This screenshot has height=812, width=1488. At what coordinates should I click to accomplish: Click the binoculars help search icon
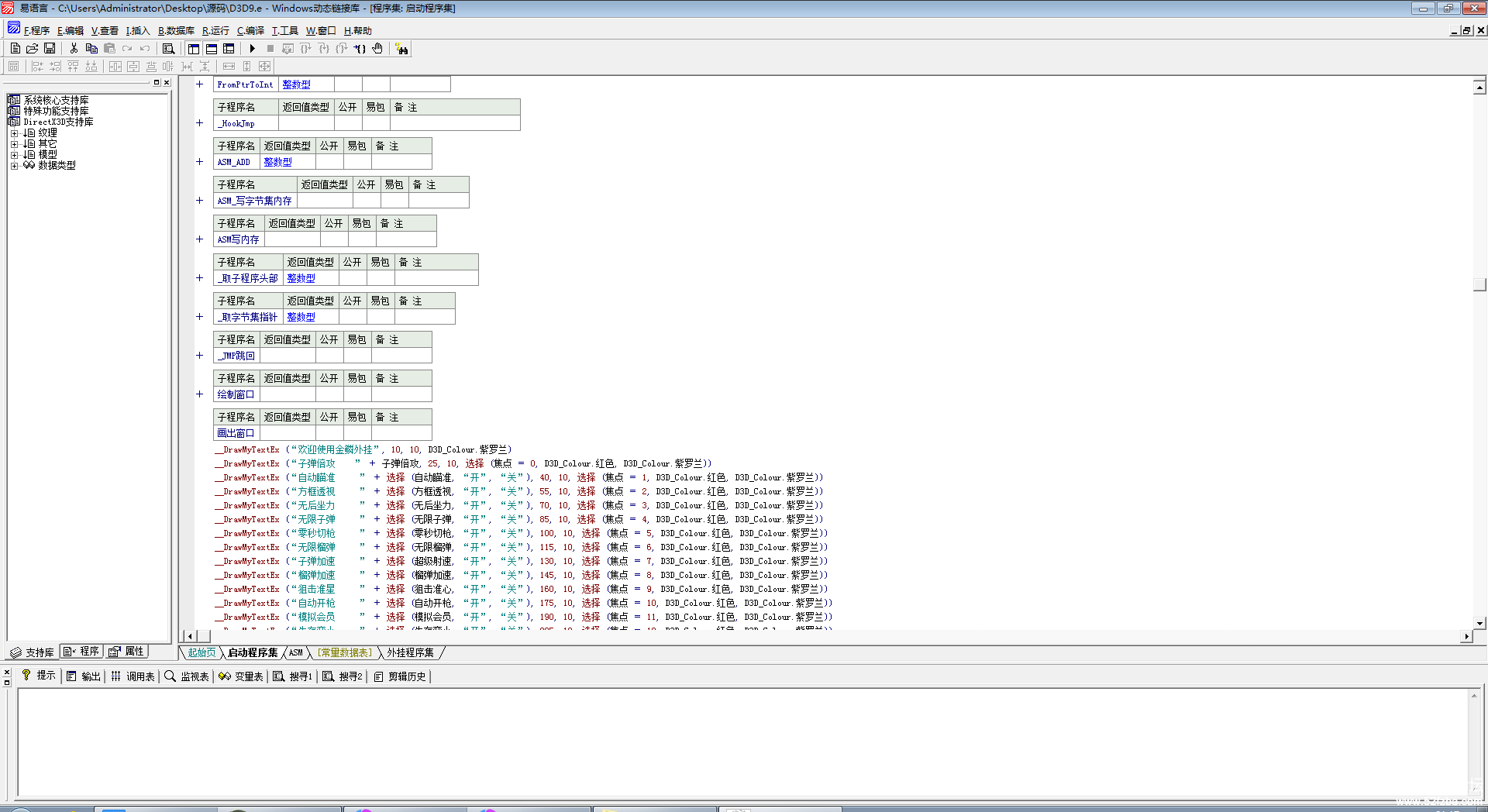tap(401, 49)
